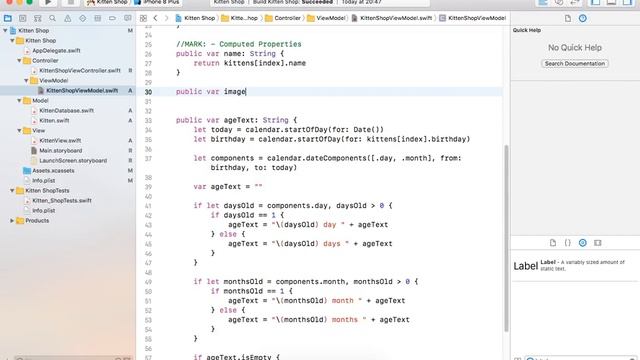Open the Report navigator tab
Screen dimensions: 640x360
(x=127, y=18)
